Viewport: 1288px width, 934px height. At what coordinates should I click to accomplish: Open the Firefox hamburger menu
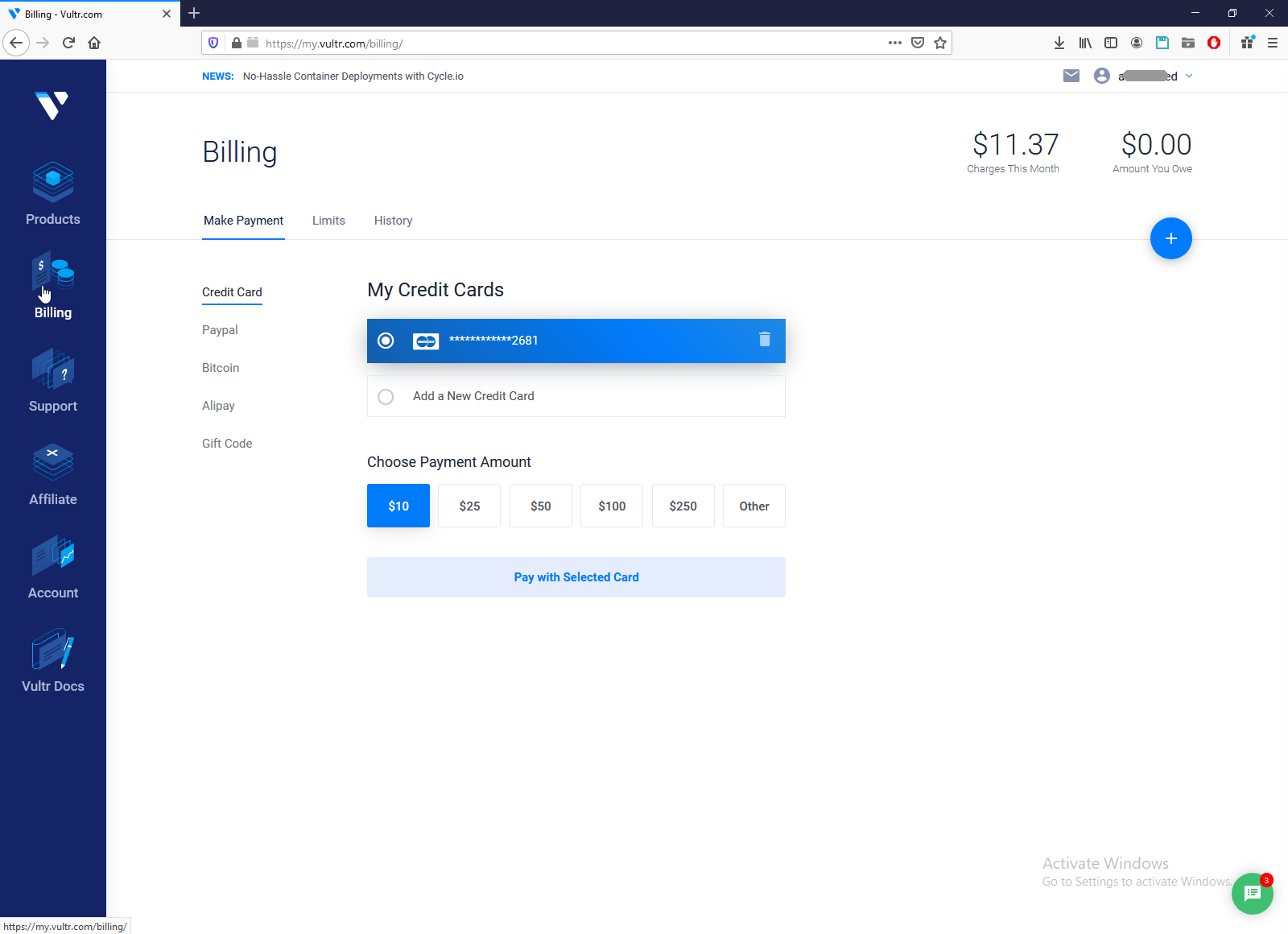[x=1273, y=43]
